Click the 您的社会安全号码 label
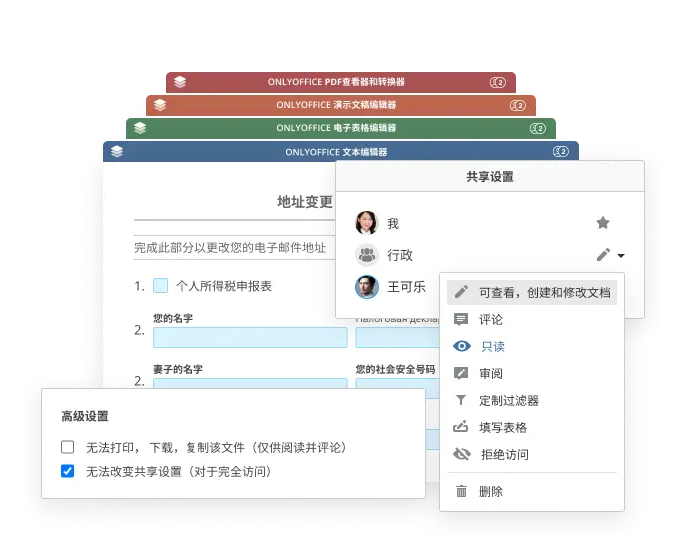Screen dimensions: 686x541 (395, 369)
